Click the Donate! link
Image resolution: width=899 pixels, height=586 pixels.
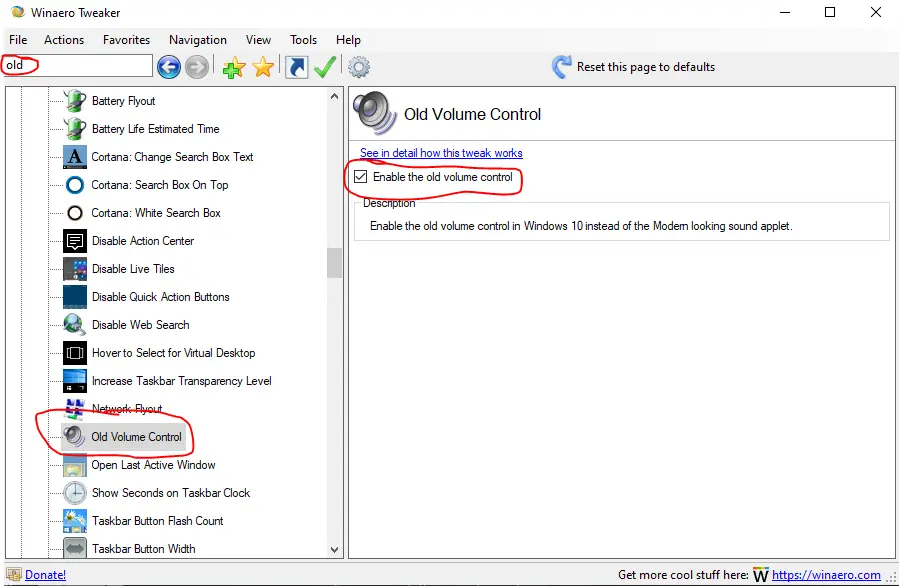click(x=45, y=575)
